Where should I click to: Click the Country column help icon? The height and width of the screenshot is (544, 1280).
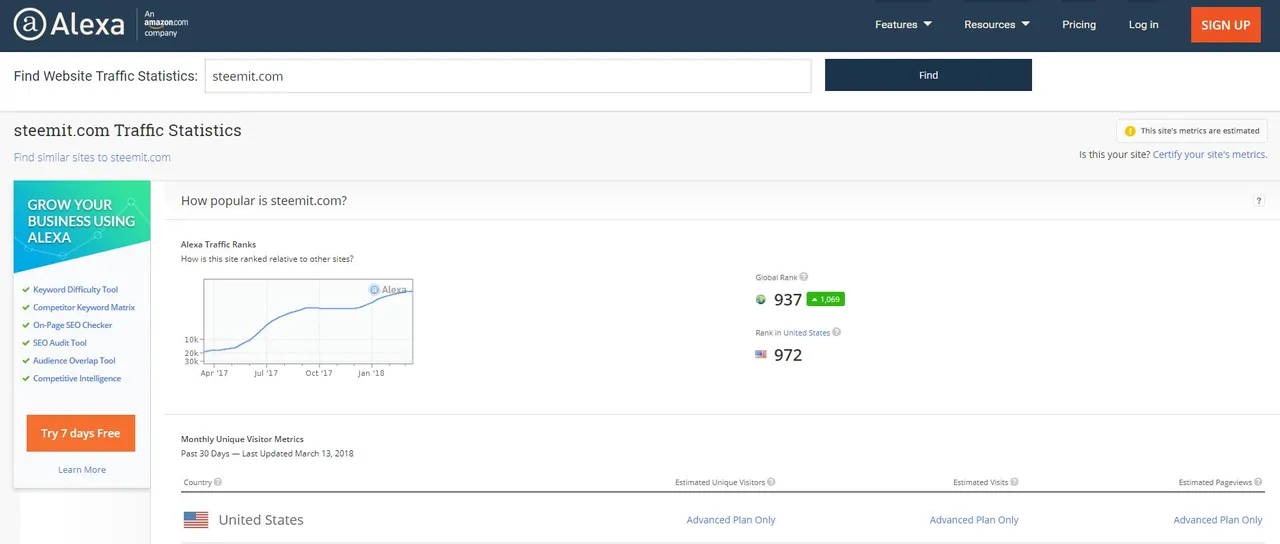point(218,482)
